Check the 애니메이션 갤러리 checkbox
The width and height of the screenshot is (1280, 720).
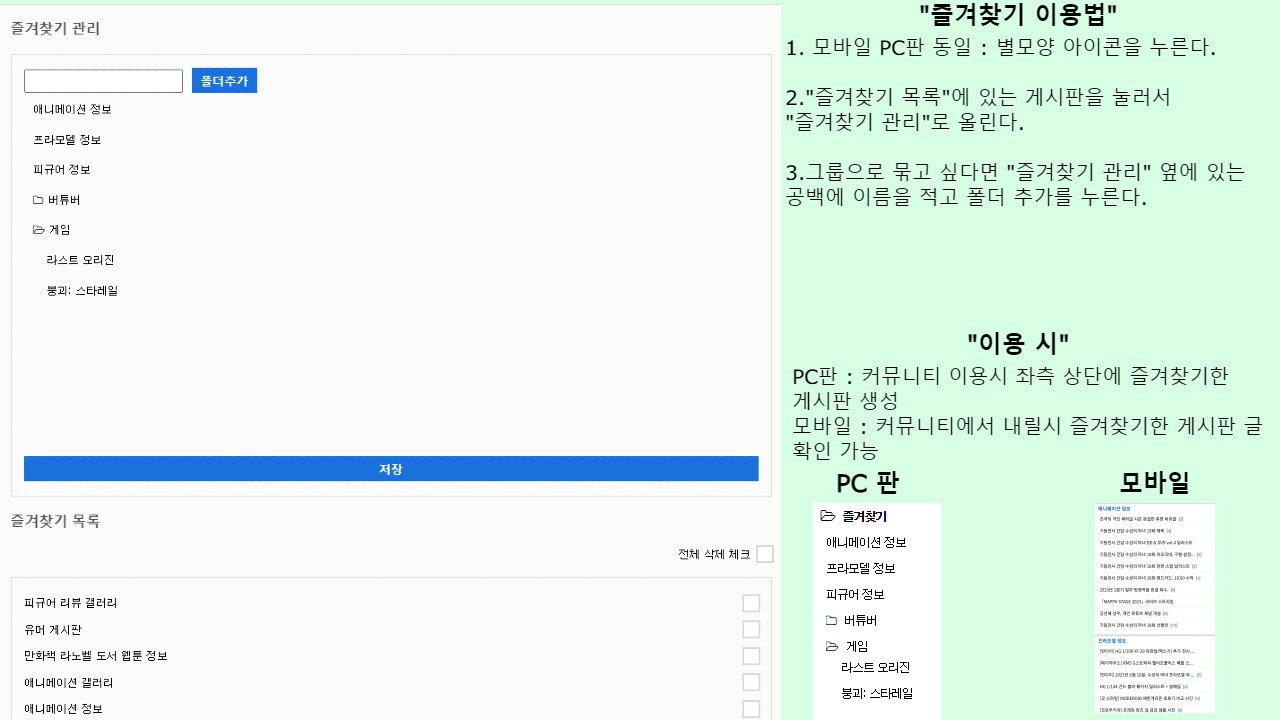[751, 682]
